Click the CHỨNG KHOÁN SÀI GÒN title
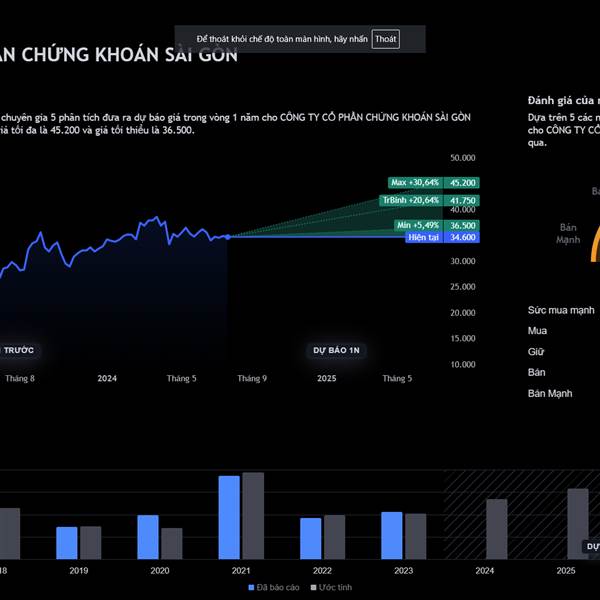The image size is (600, 600). (x=129, y=55)
